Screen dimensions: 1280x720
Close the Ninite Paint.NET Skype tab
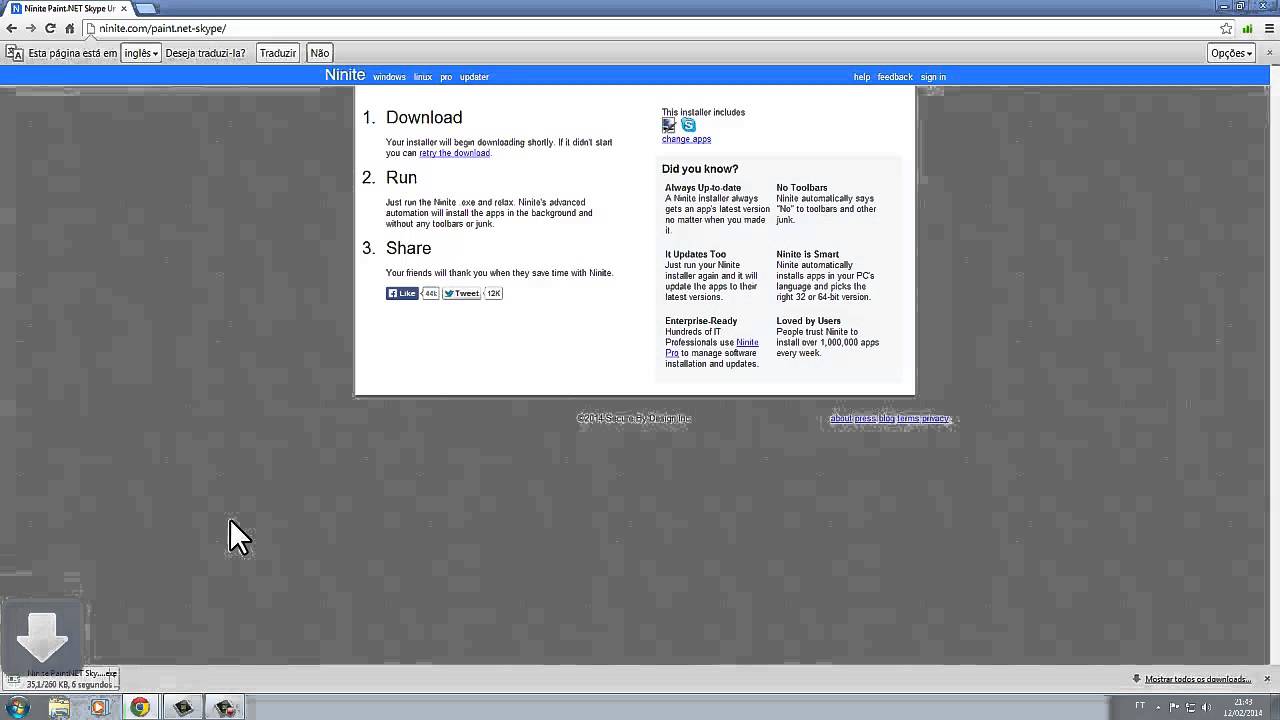tap(124, 8)
